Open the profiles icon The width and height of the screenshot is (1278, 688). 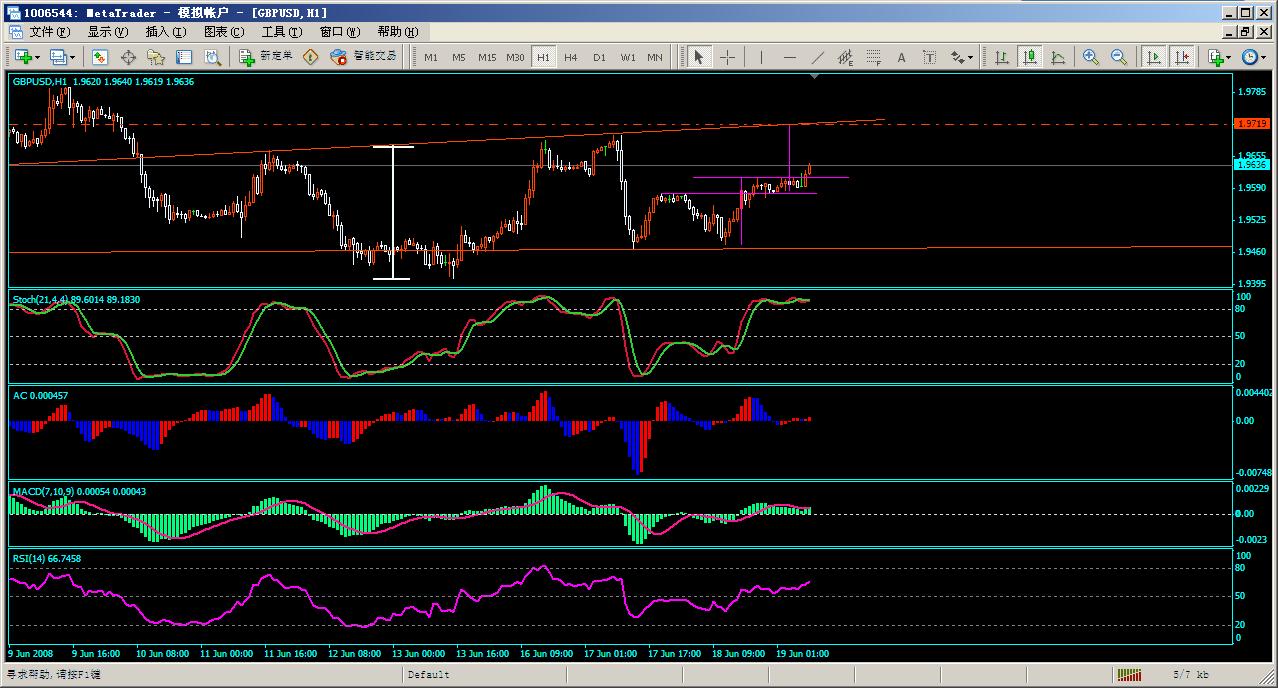tap(58, 57)
